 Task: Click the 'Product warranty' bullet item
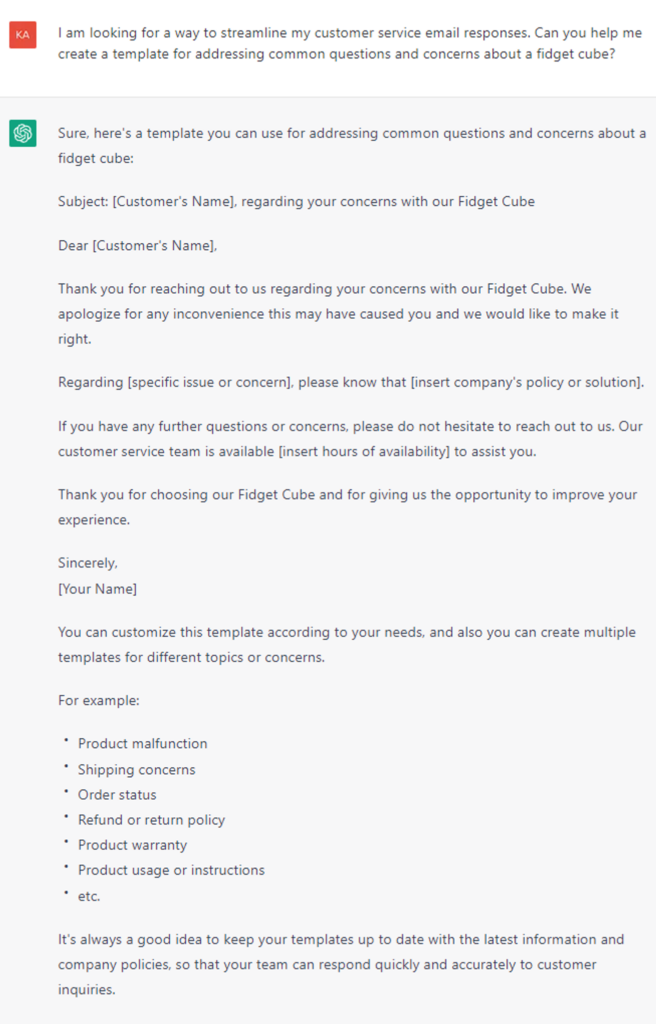pyautogui.click(x=133, y=845)
